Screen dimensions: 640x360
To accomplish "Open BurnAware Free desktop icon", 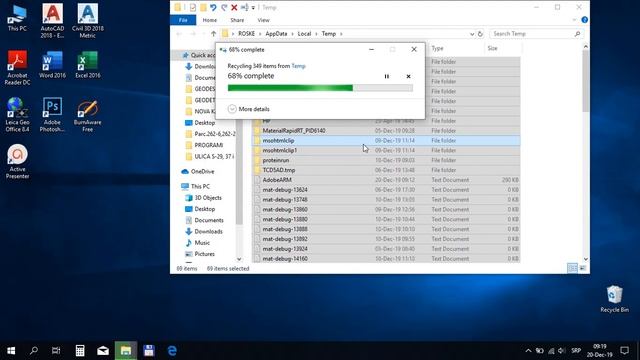I will [x=87, y=115].
